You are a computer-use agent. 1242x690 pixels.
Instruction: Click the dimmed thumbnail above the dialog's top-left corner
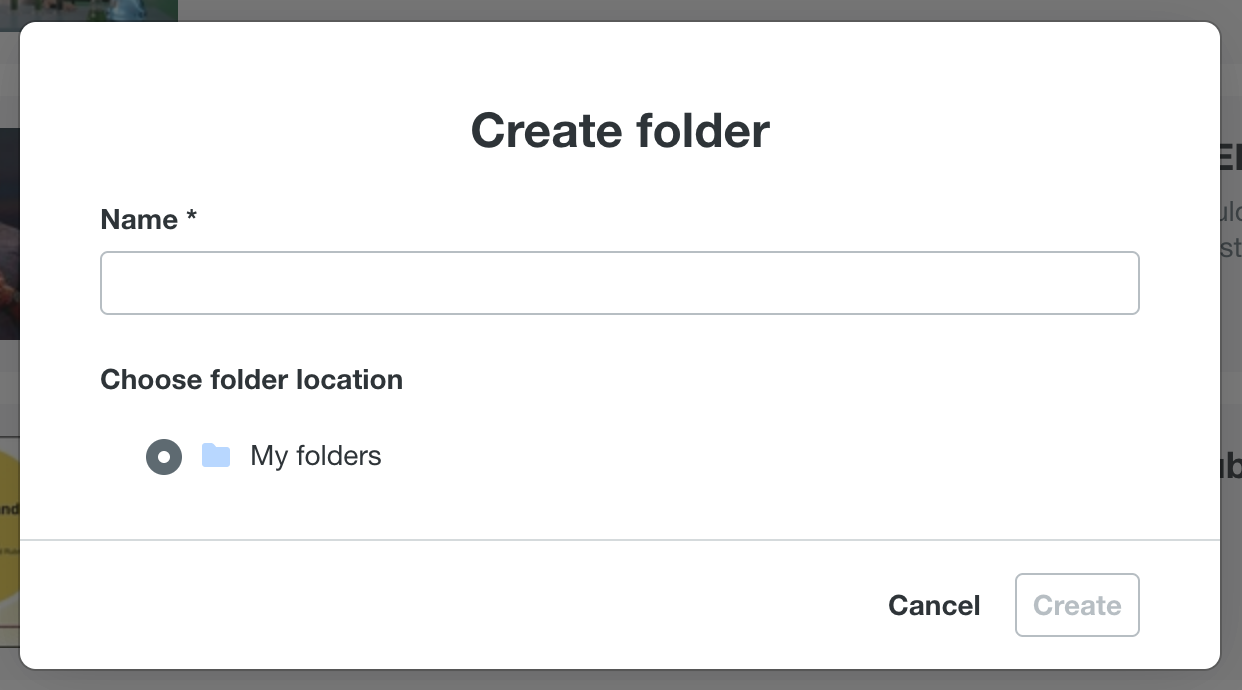coord(90,10)
